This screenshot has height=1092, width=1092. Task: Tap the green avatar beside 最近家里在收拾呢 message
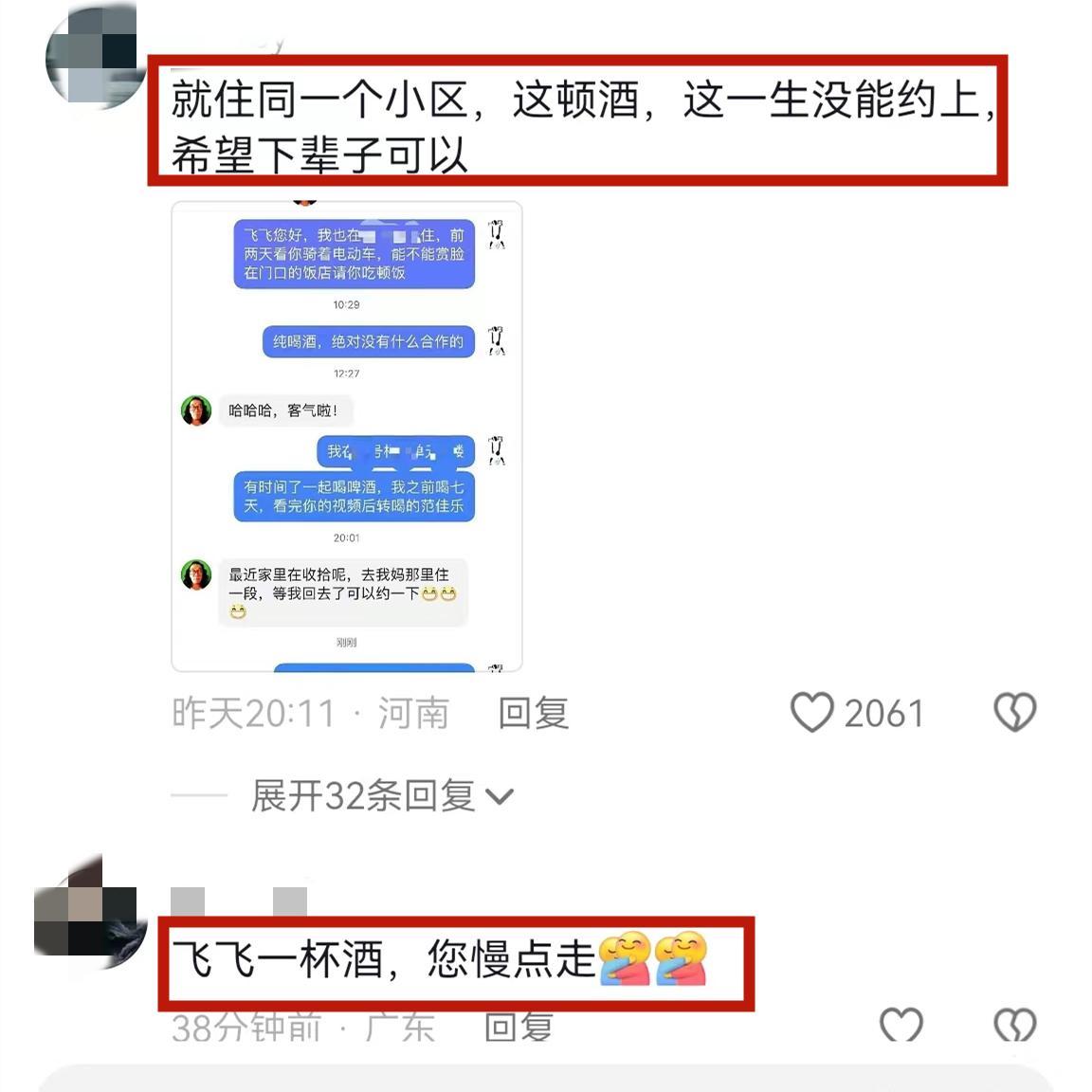(196, 574)
